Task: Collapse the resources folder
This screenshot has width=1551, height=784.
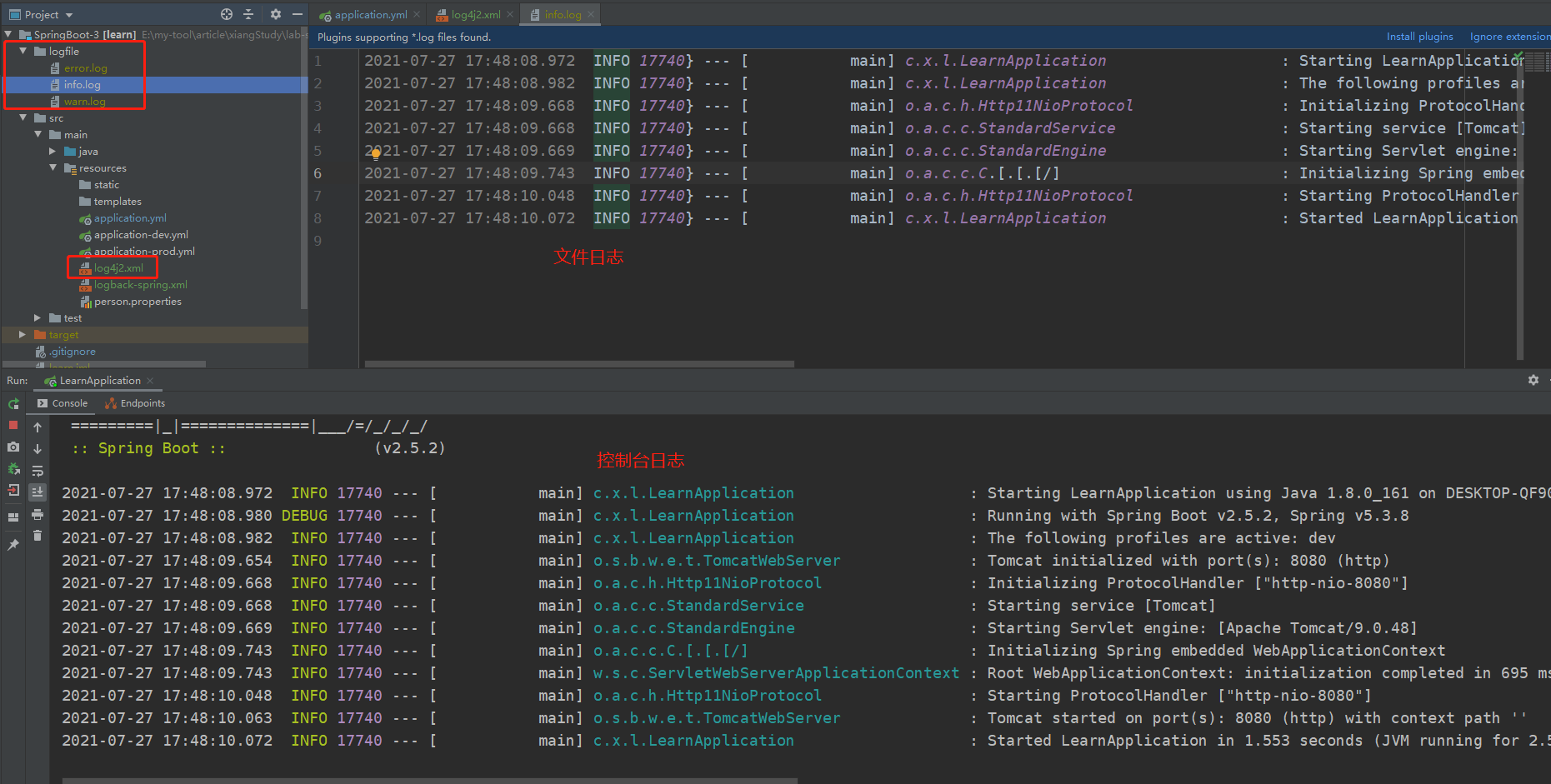Action: 53,167
